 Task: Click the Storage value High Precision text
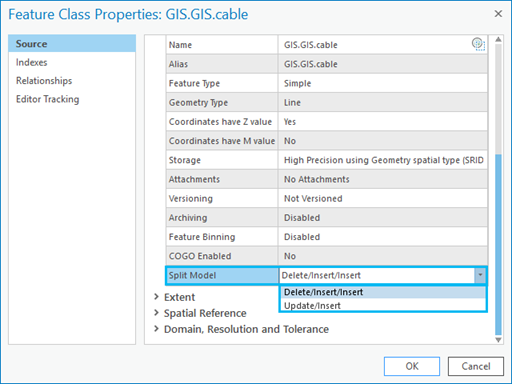pyautogui.click(x=383, y=160)
